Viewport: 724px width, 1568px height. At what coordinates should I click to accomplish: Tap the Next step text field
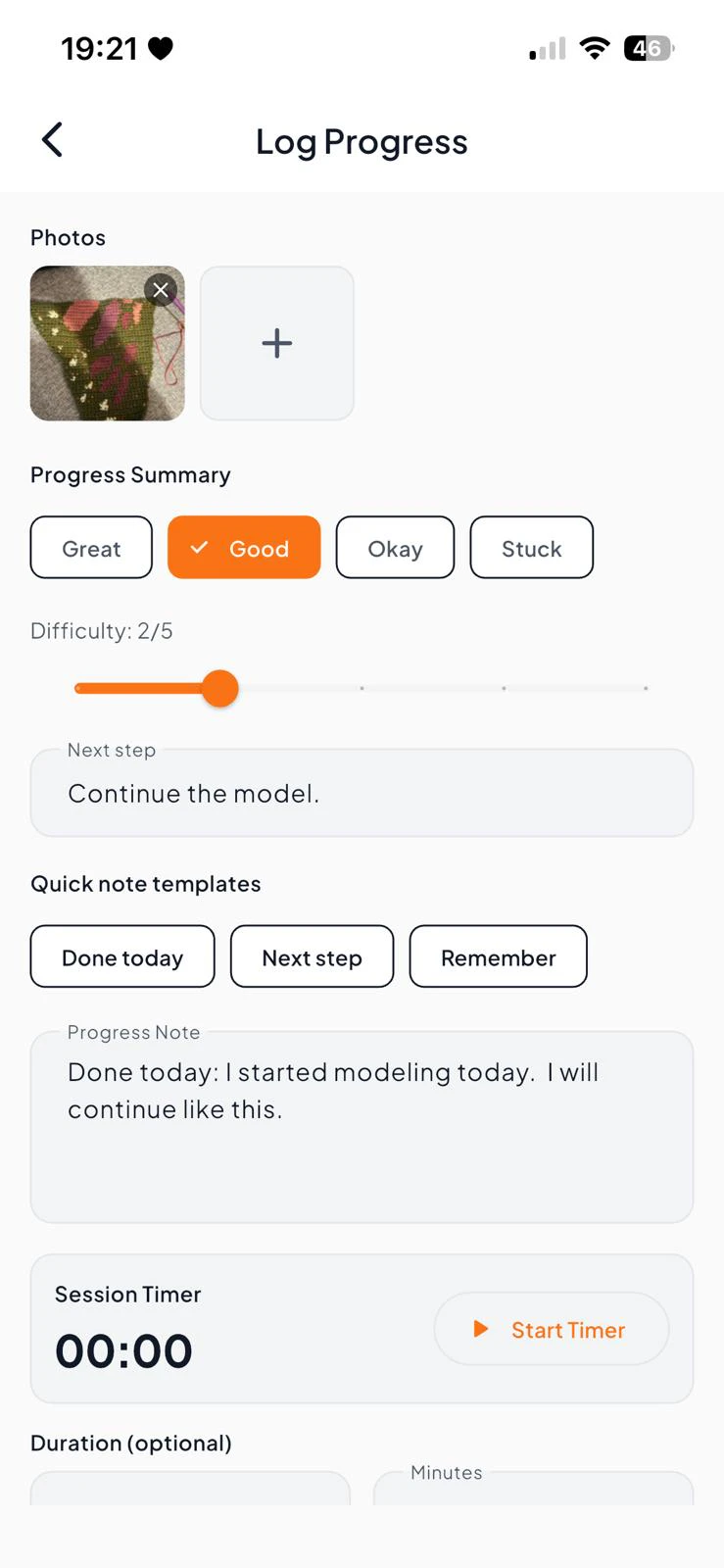pyautogui.click(x=362, y=793)
